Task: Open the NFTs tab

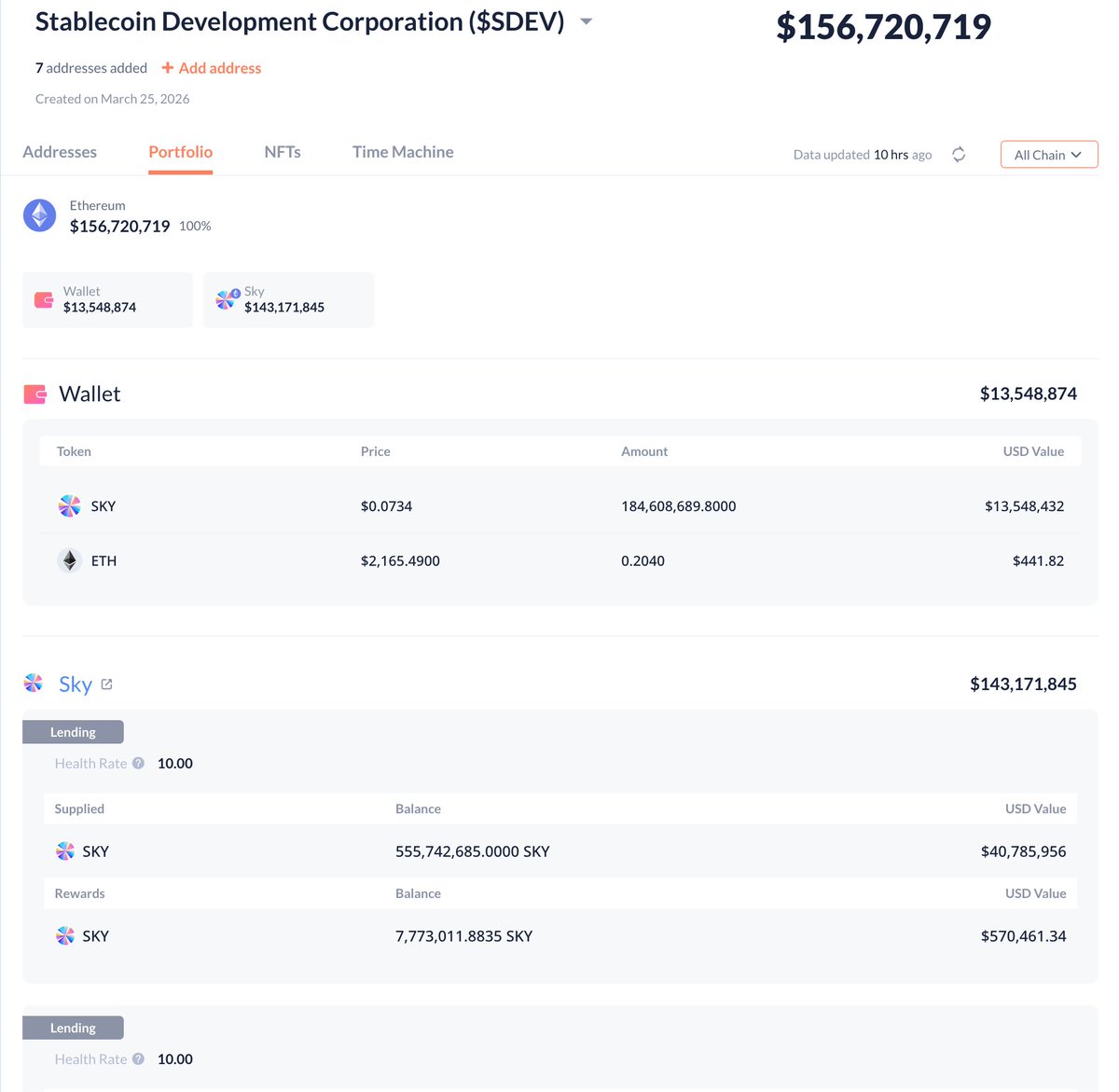Action: (x=283, y=152)
